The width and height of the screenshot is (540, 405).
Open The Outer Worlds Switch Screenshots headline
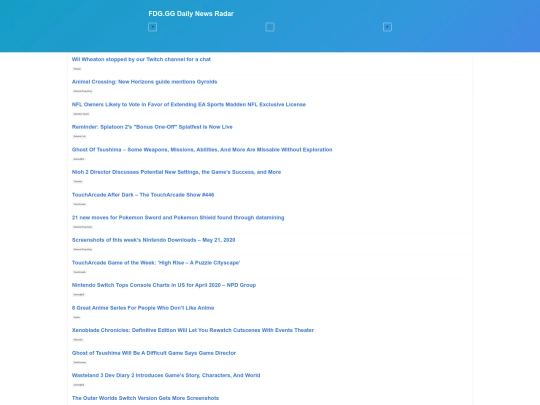[145, 398]
